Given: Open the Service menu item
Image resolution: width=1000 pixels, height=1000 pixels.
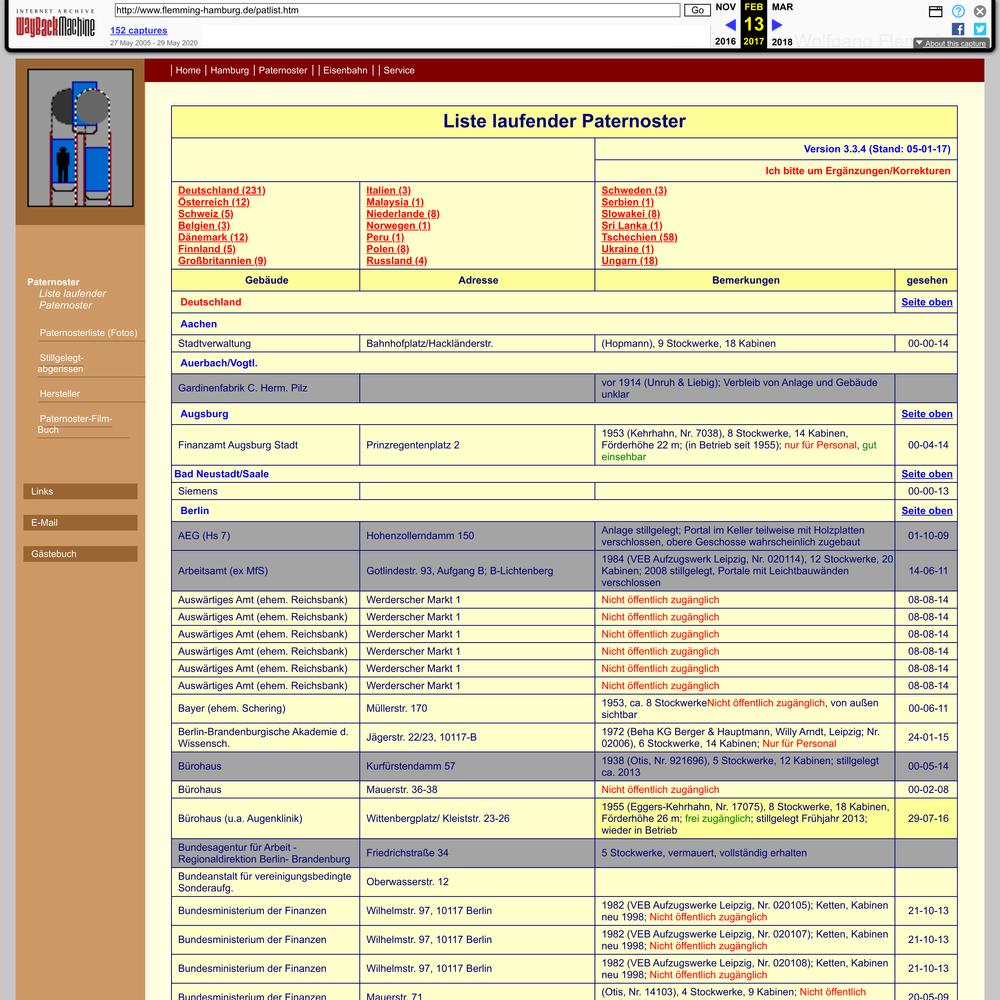Looking at the screenshot, I should [399, 70].
